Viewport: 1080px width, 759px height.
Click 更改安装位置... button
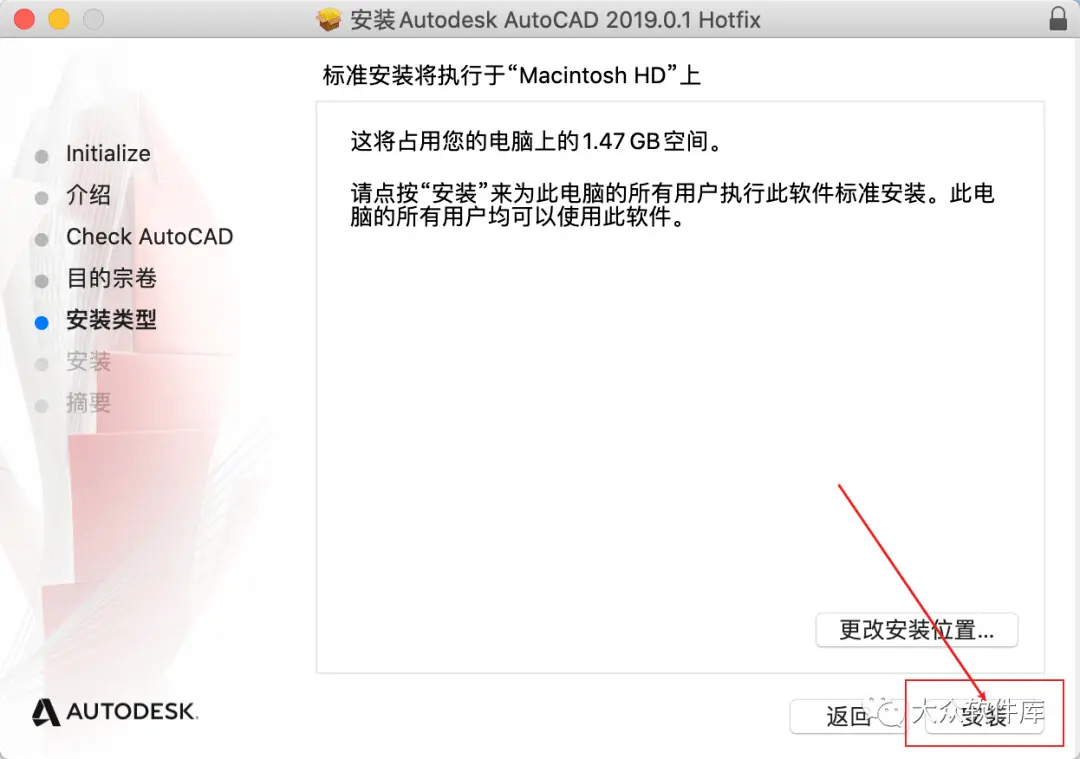point(916,630)
